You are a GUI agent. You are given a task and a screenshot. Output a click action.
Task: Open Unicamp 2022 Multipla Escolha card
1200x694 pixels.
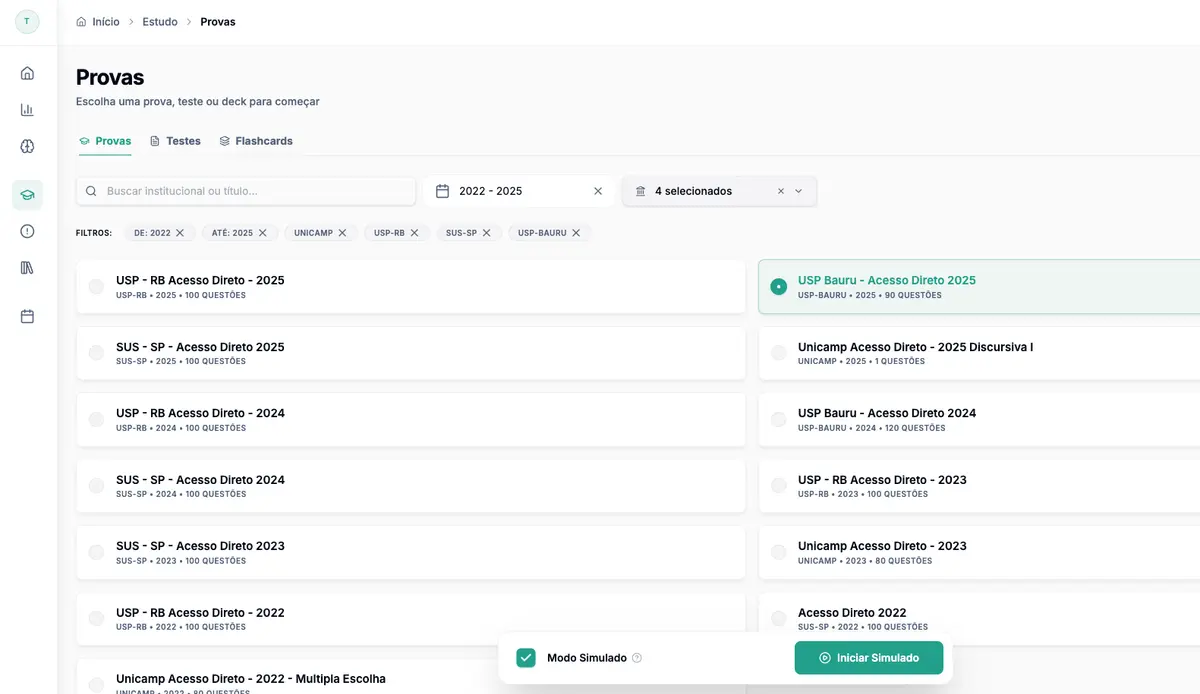click(411, 677)
